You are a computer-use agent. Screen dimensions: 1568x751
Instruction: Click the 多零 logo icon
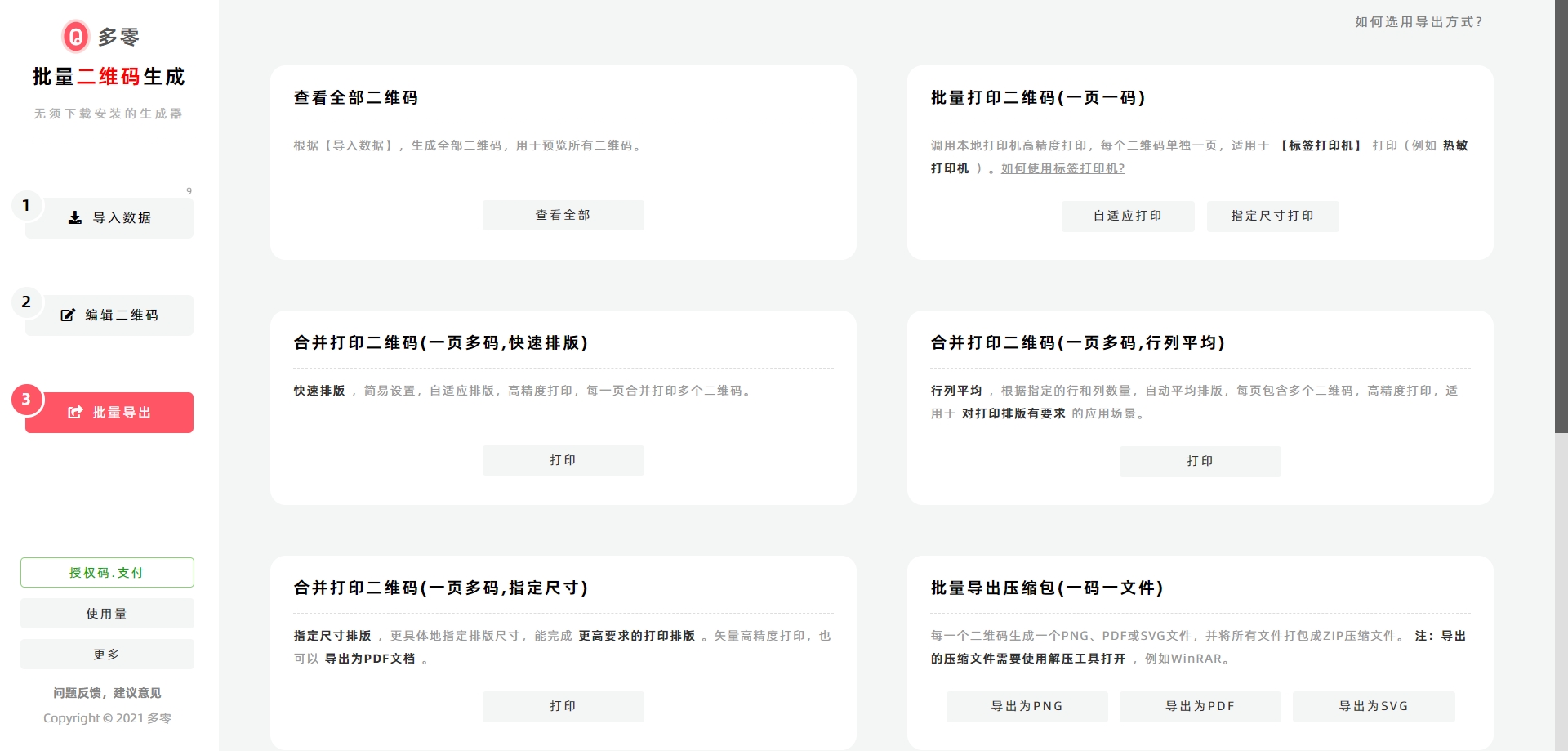[x=76, y=36]
